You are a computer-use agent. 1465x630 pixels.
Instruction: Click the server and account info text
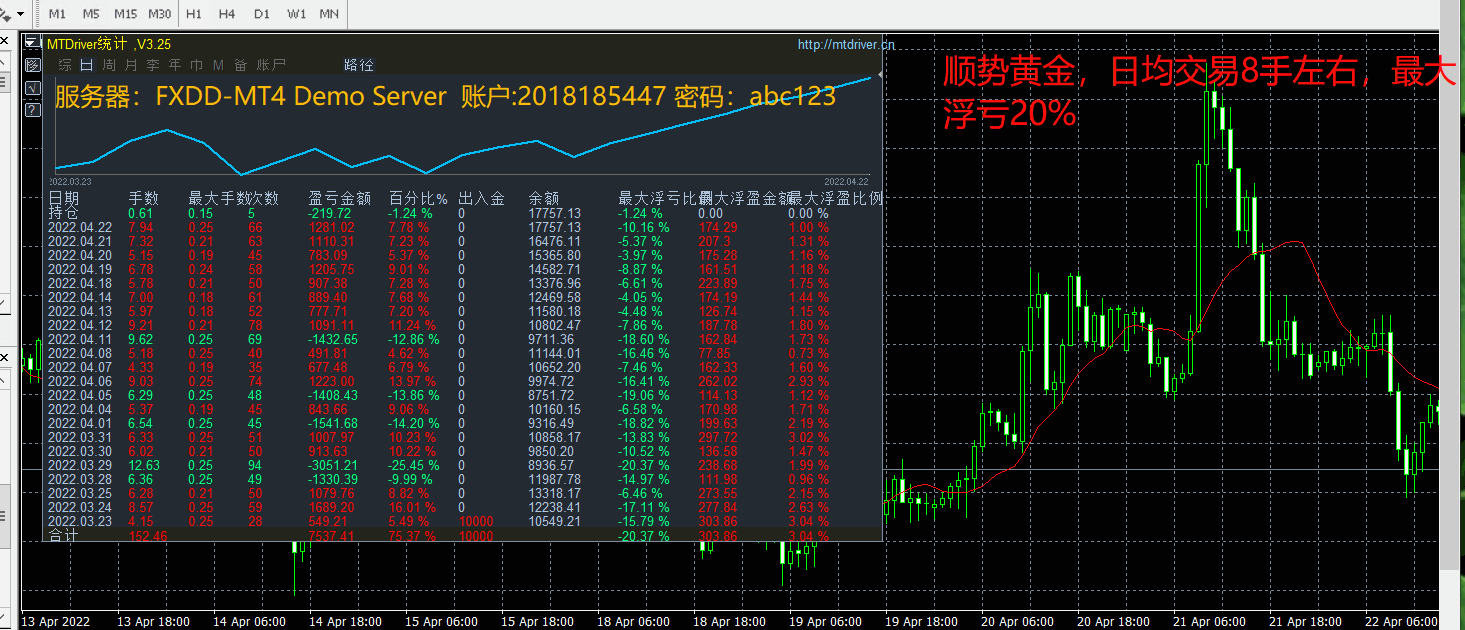click(445, 97)
